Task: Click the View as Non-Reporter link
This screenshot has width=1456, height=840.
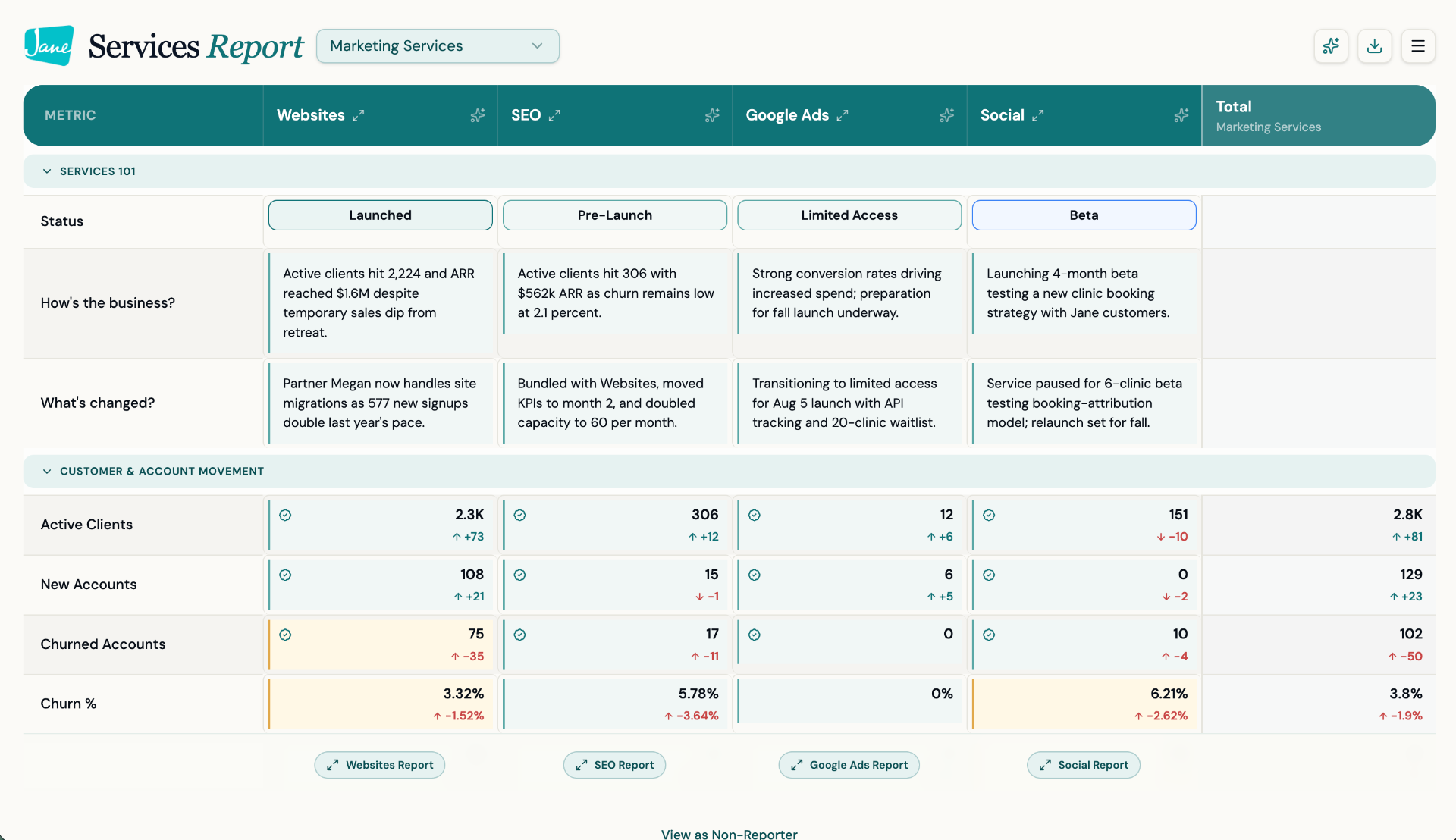Action: click(729, 833)
